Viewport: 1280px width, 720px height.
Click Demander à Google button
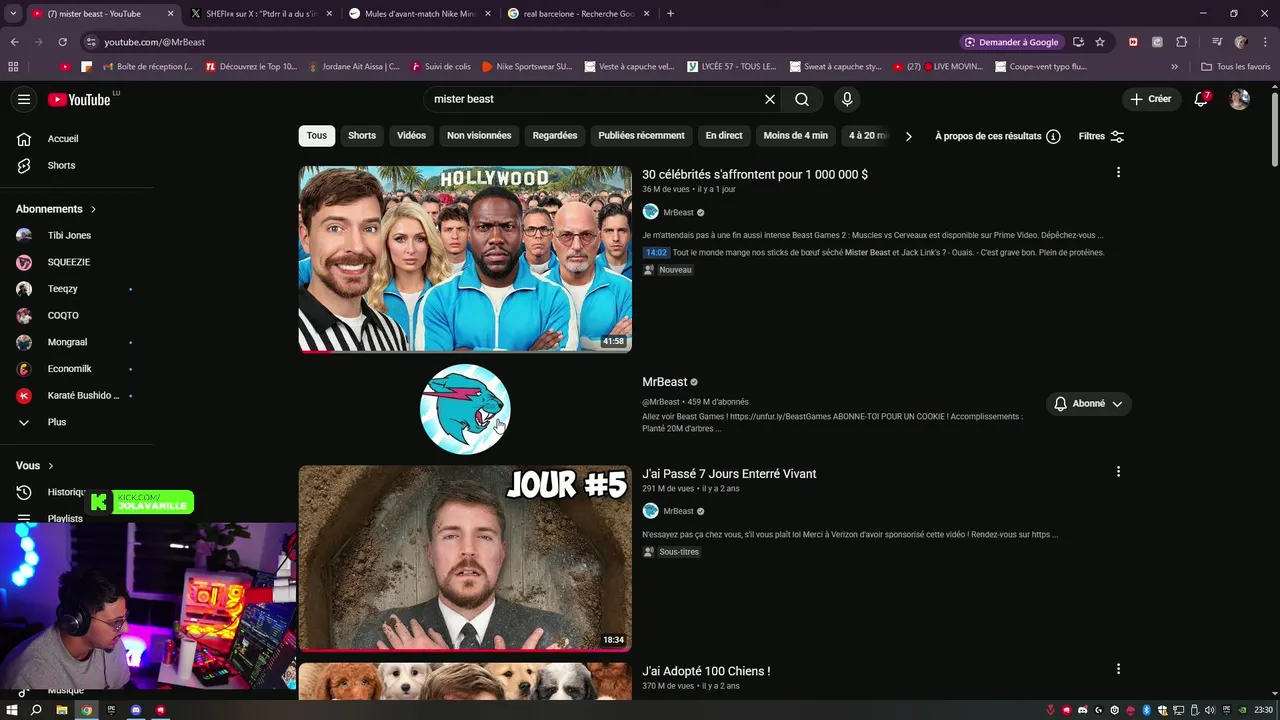click(x=1011, y=42)
